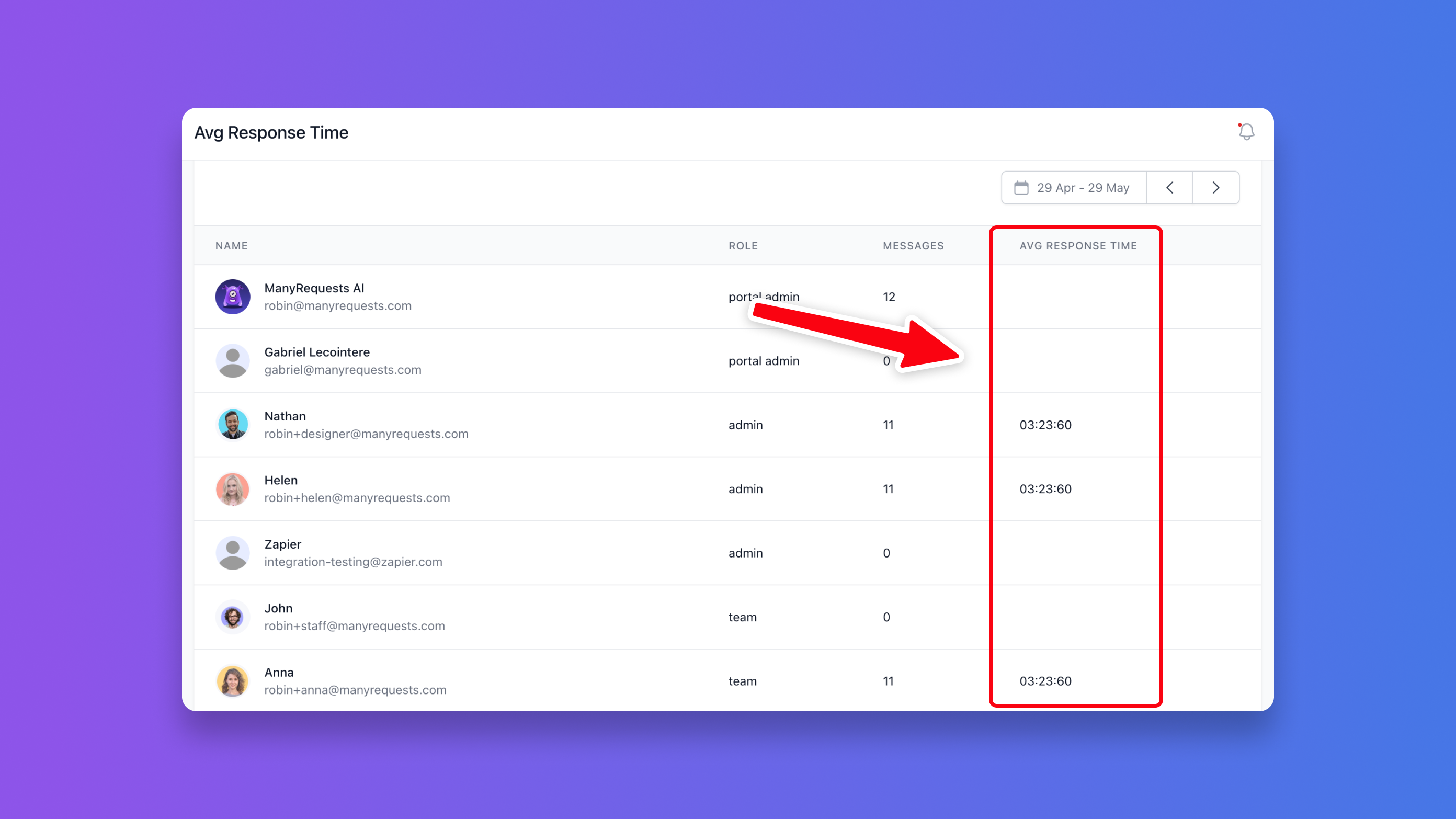Select the name Nathan
1456x819 pixels.
285,416
